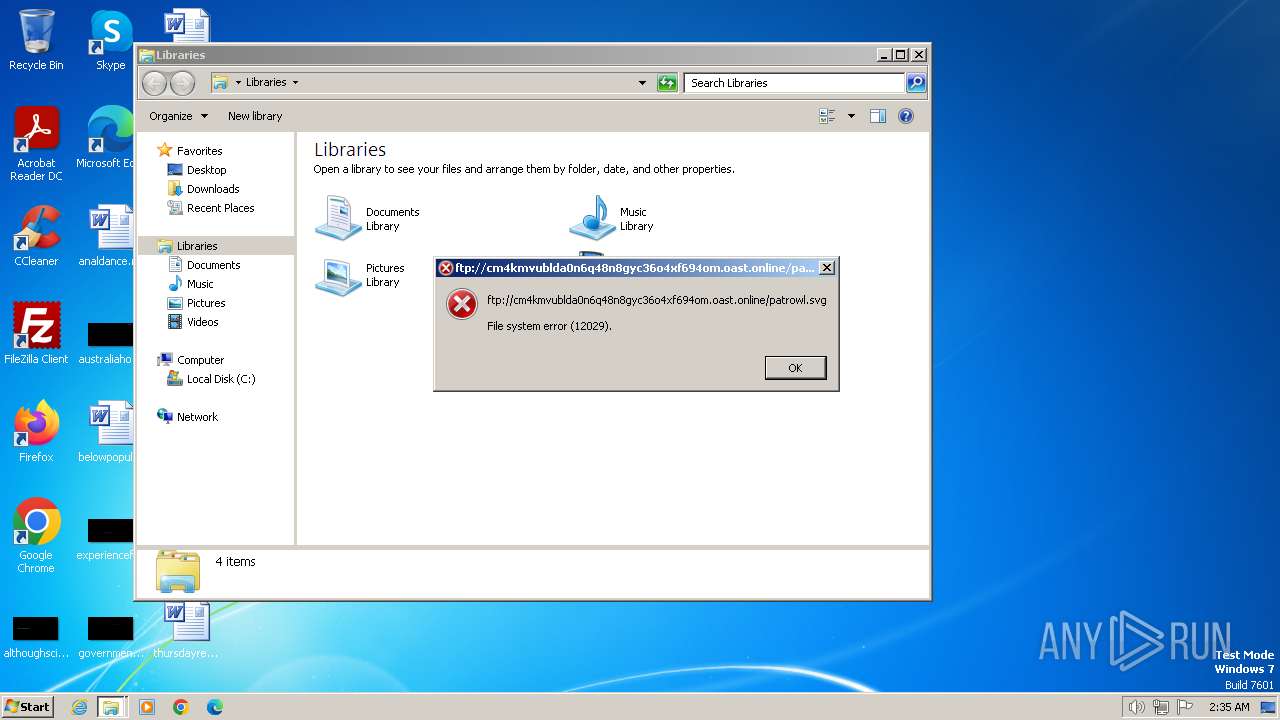1280x720 pixels.
Task: Open the view options dropdown arrow
Action: [x=851, y=116]
